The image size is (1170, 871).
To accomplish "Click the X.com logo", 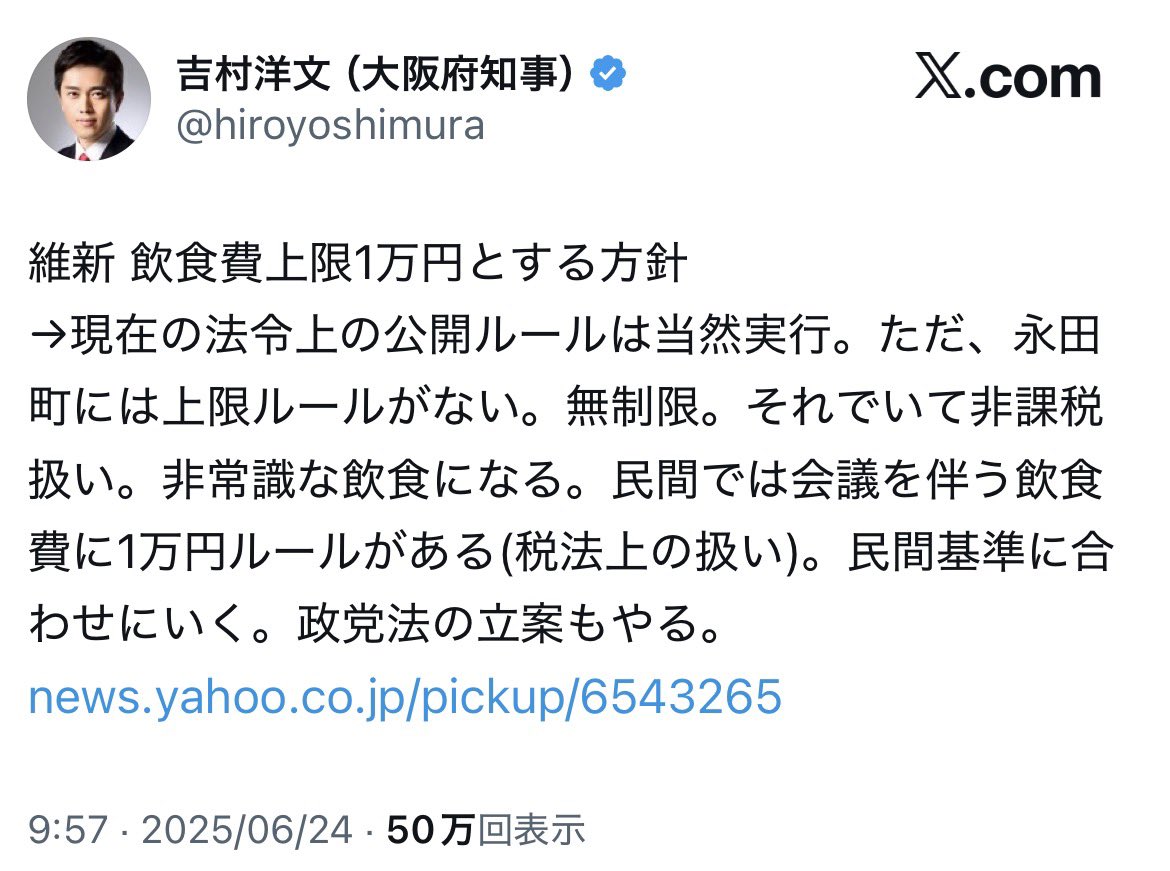I will point(1007,80).
